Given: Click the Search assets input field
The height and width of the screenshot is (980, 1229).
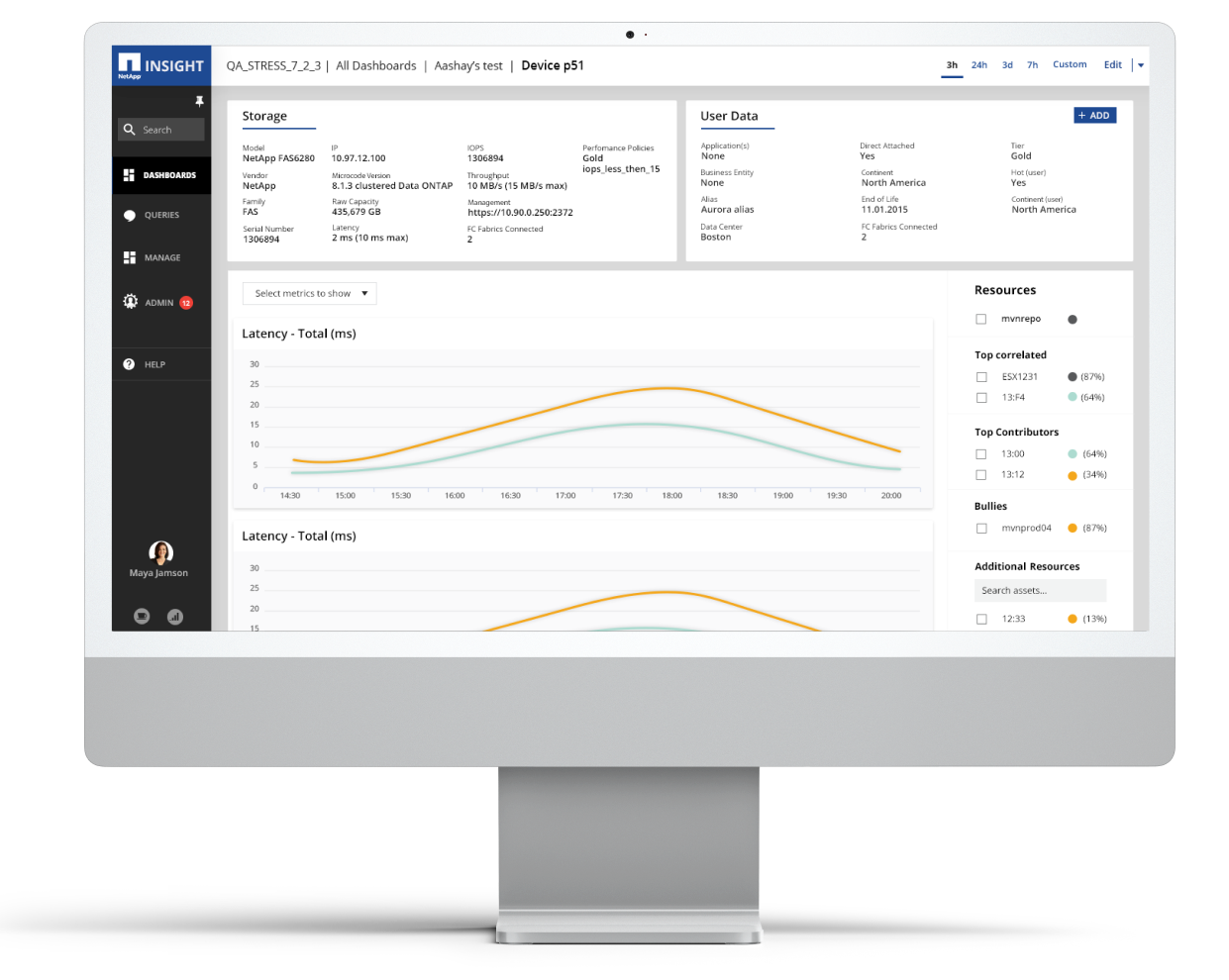Looking at the screenshot, I should [1039, 591].
